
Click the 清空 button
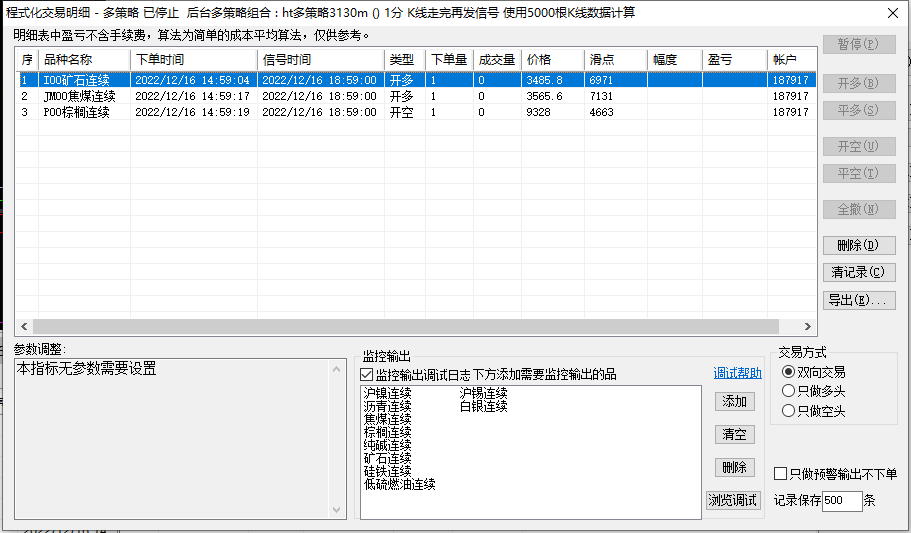(x=734, y=434)
